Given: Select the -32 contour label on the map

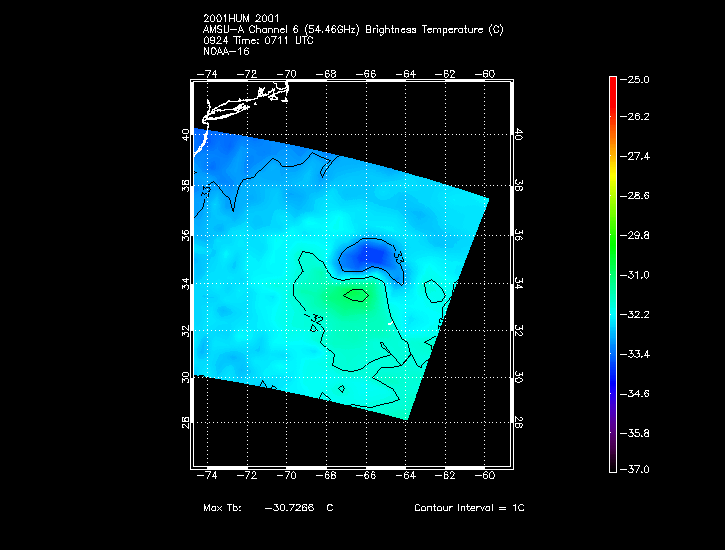Looking at the screenshot, I should pyautogui.click(x=317, y=319).
